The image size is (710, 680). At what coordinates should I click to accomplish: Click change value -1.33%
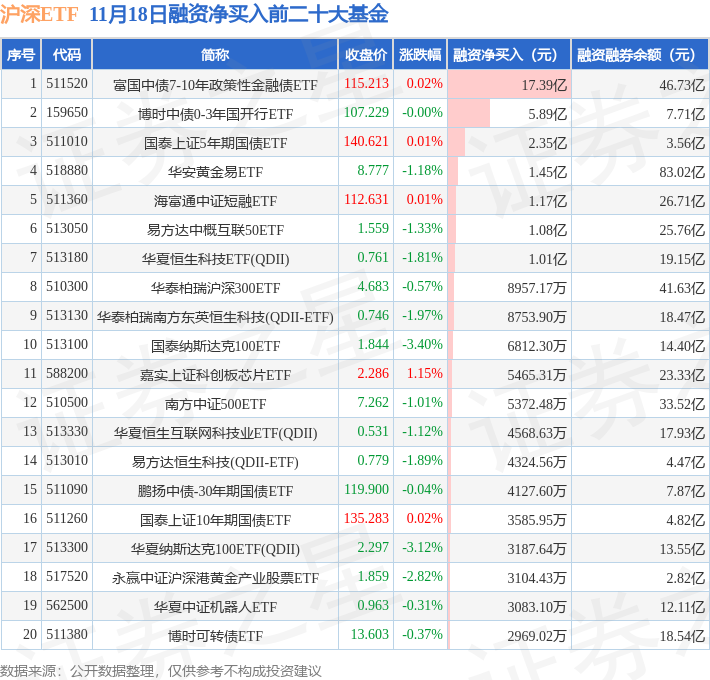tap(422, 228)
